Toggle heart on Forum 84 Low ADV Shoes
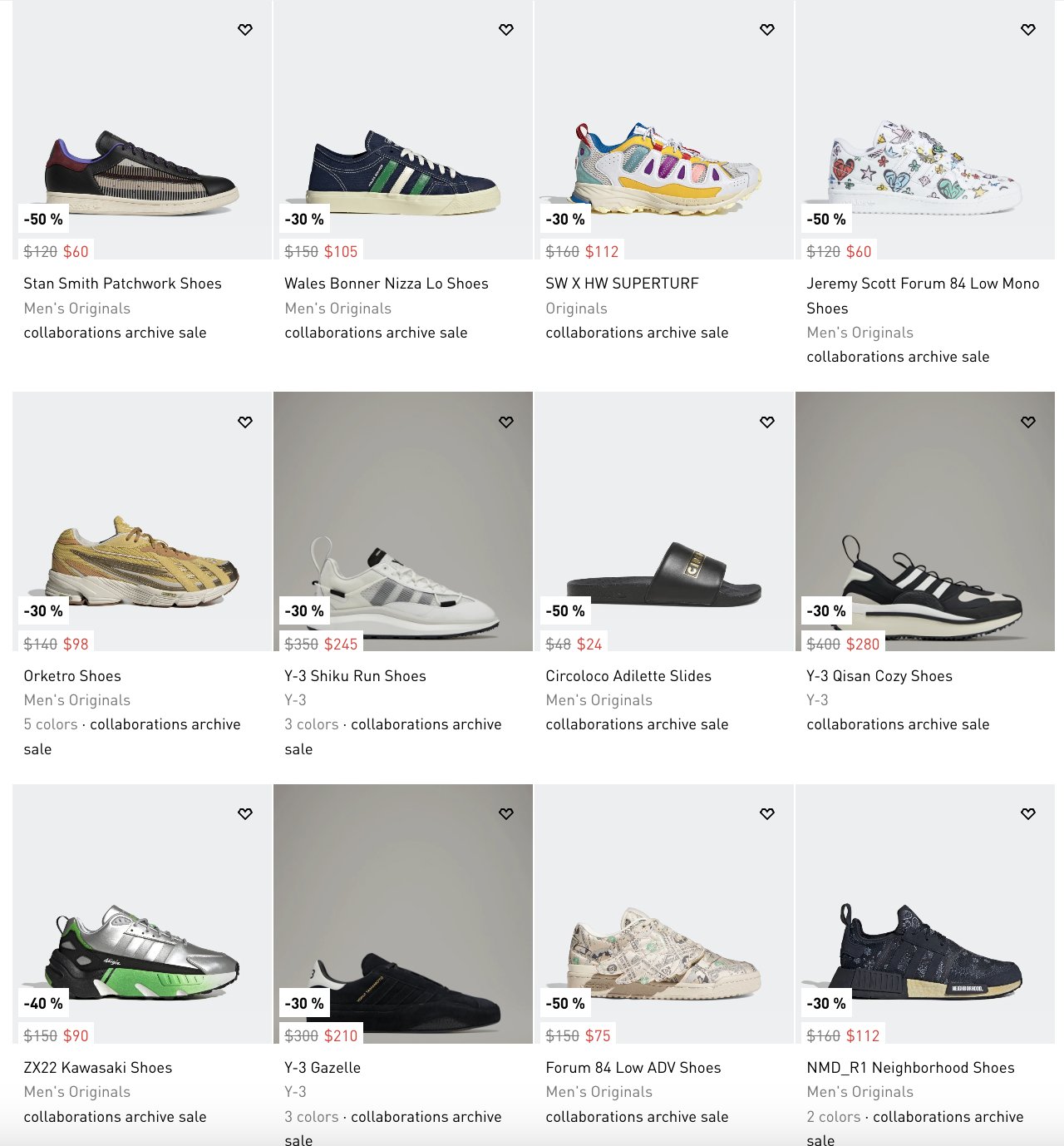 [767, 814]
